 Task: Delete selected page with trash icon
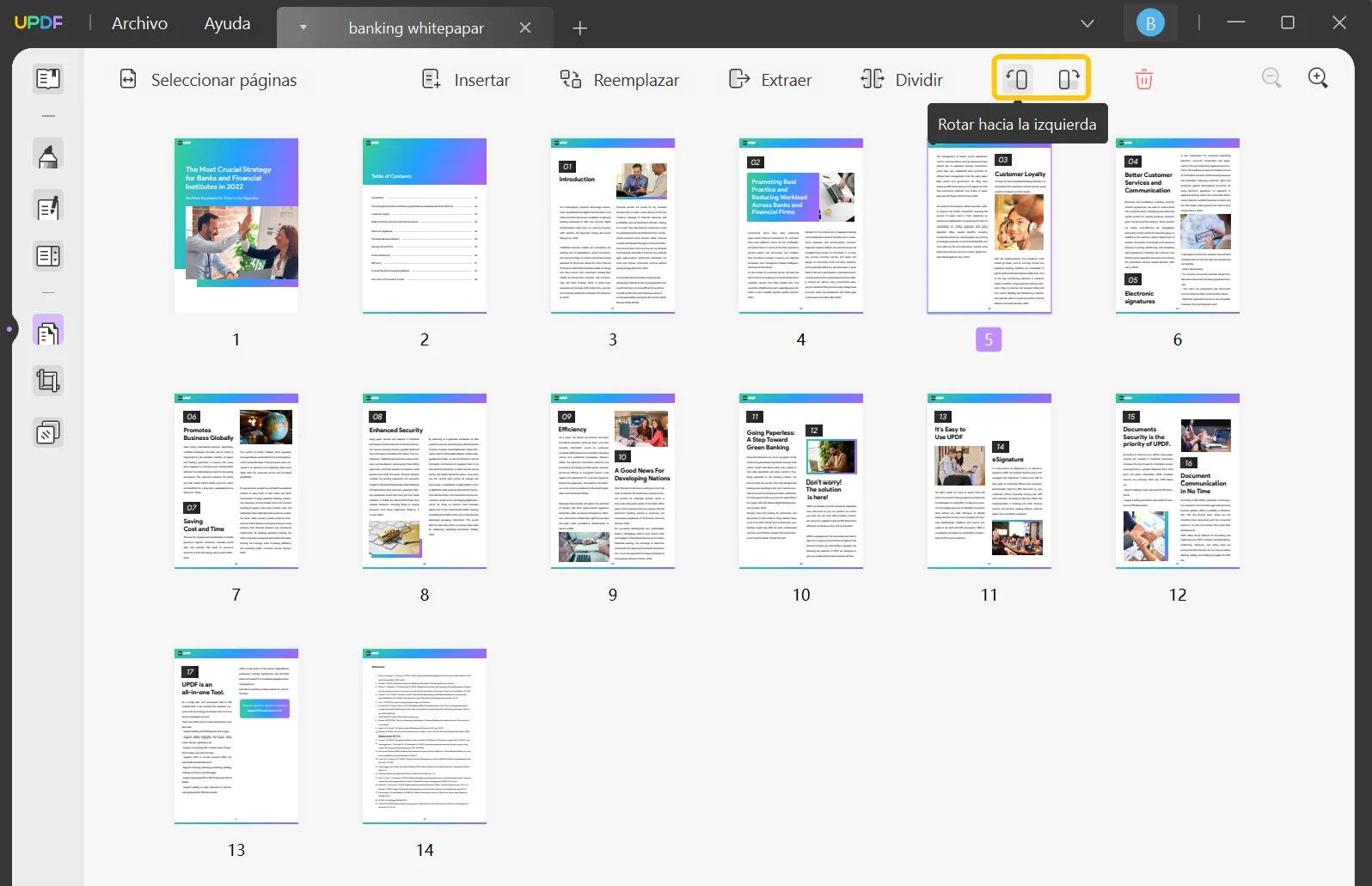1143,79
